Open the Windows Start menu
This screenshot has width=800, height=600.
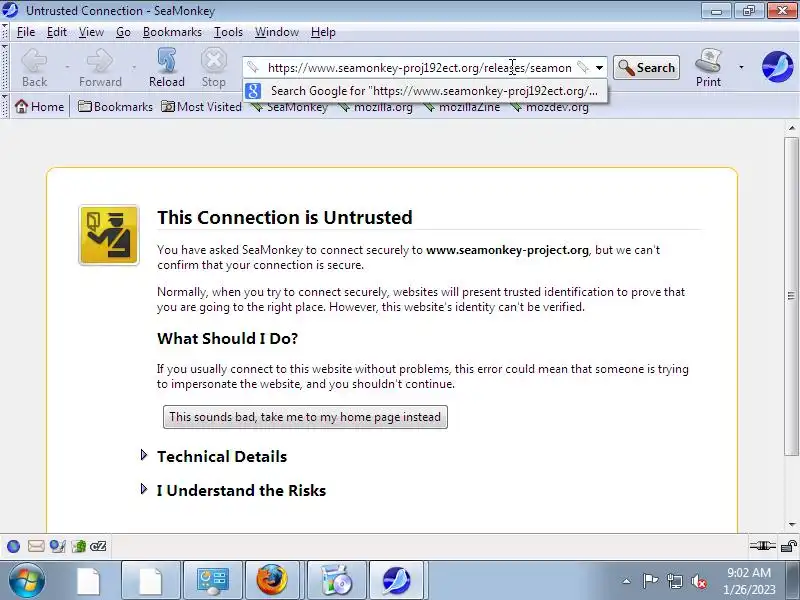26,580
